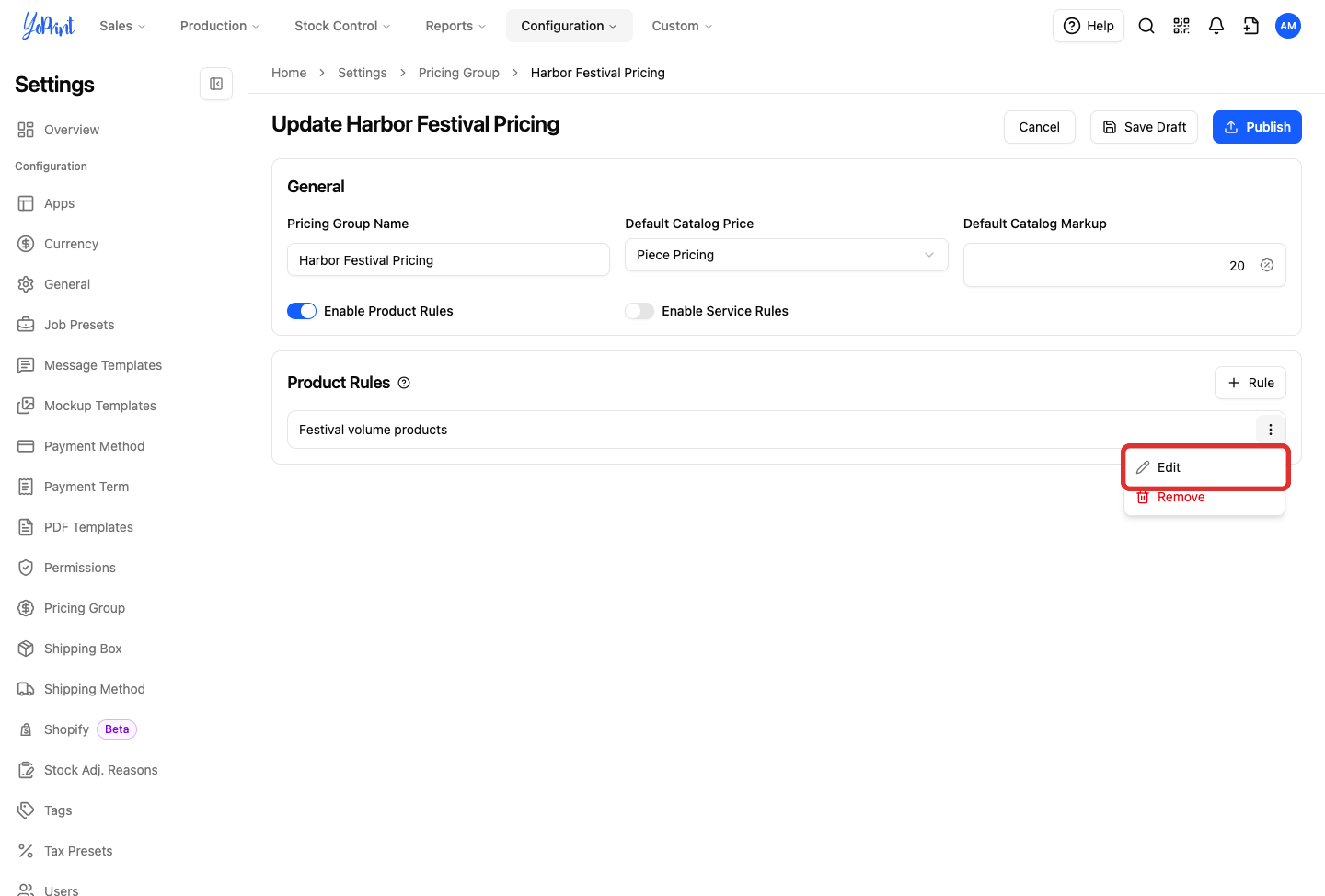Open the notifications bell
The image size is (1325, 896).
coord(1216,26)
